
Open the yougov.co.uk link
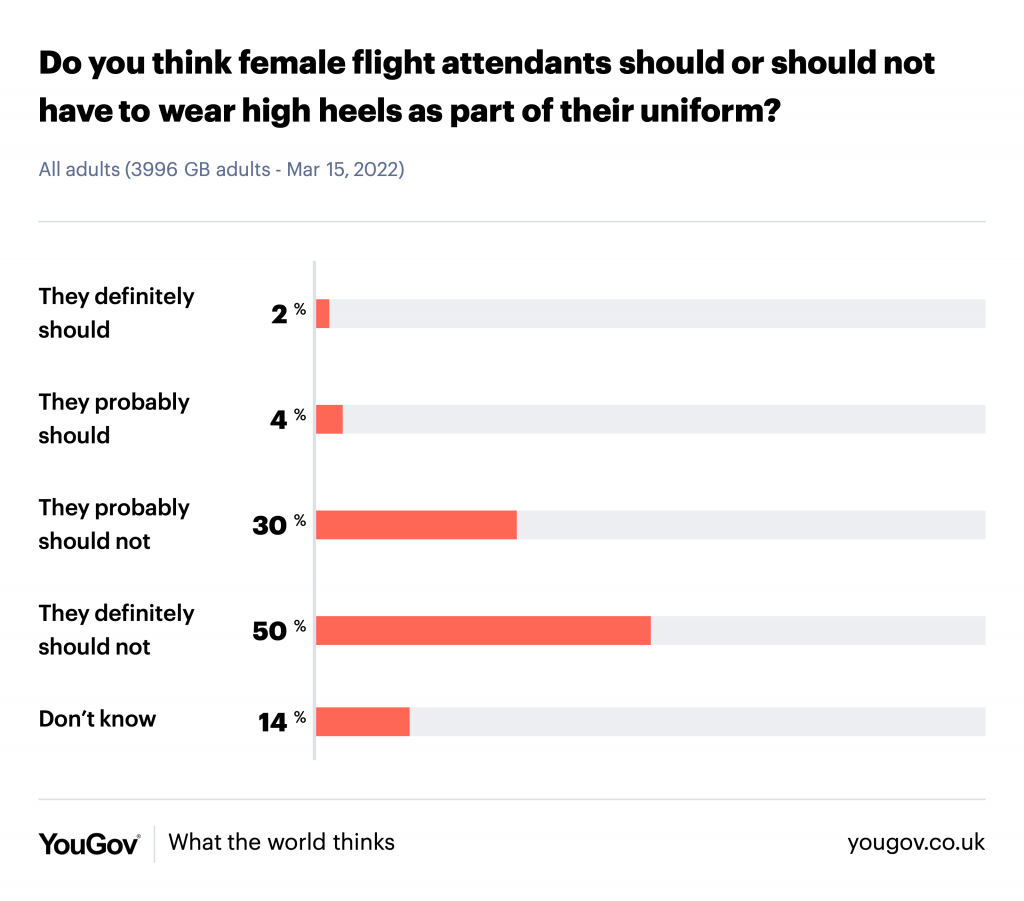(x=916, y=842)
